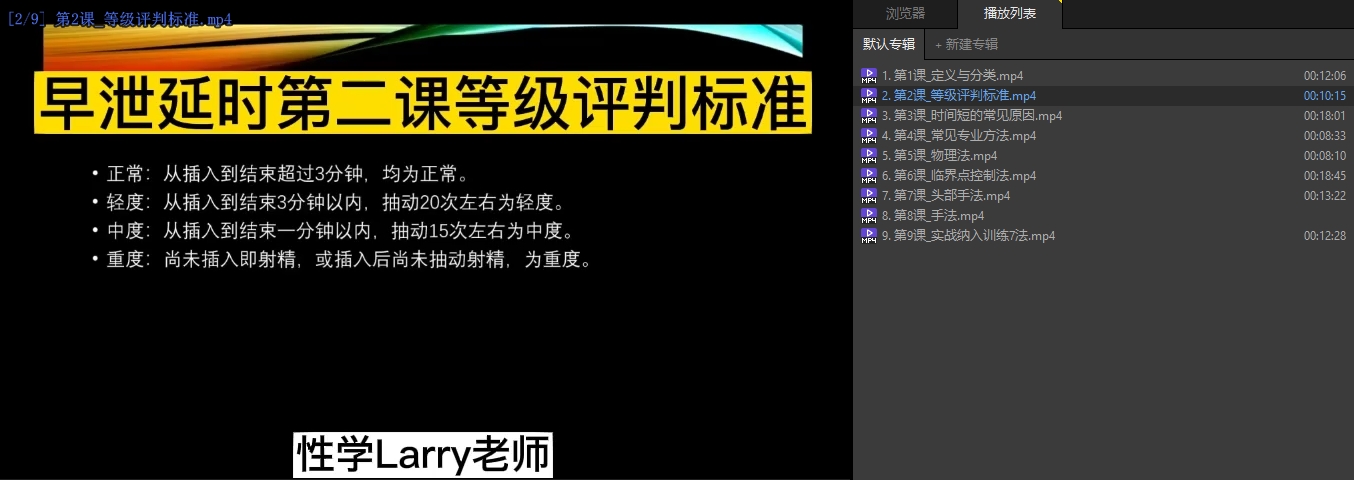Click file icon for 第6课 entry
The width and height of the screenshot is (1354, 480).
(868, 176)
